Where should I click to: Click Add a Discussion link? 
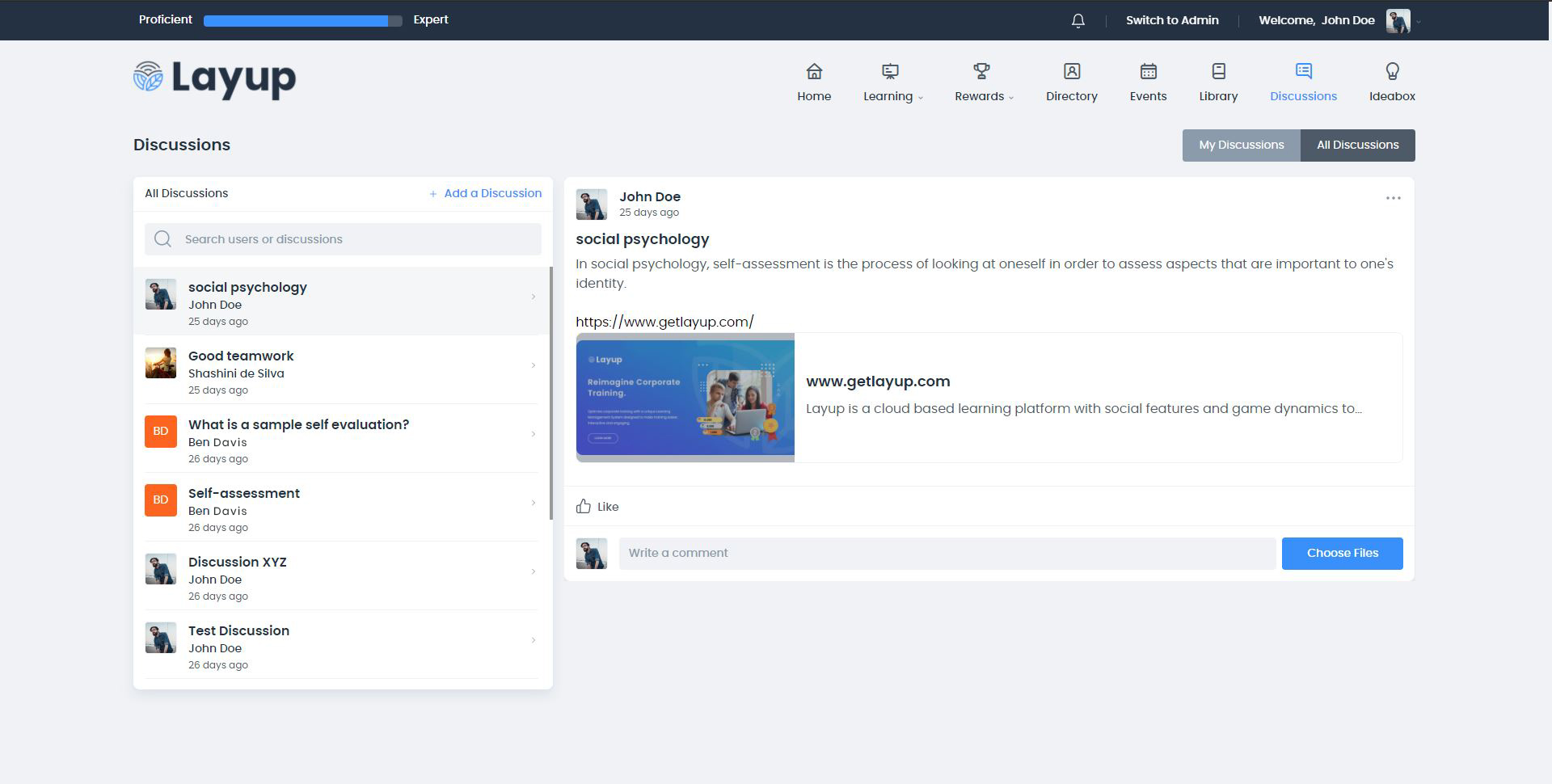[485, 193]
